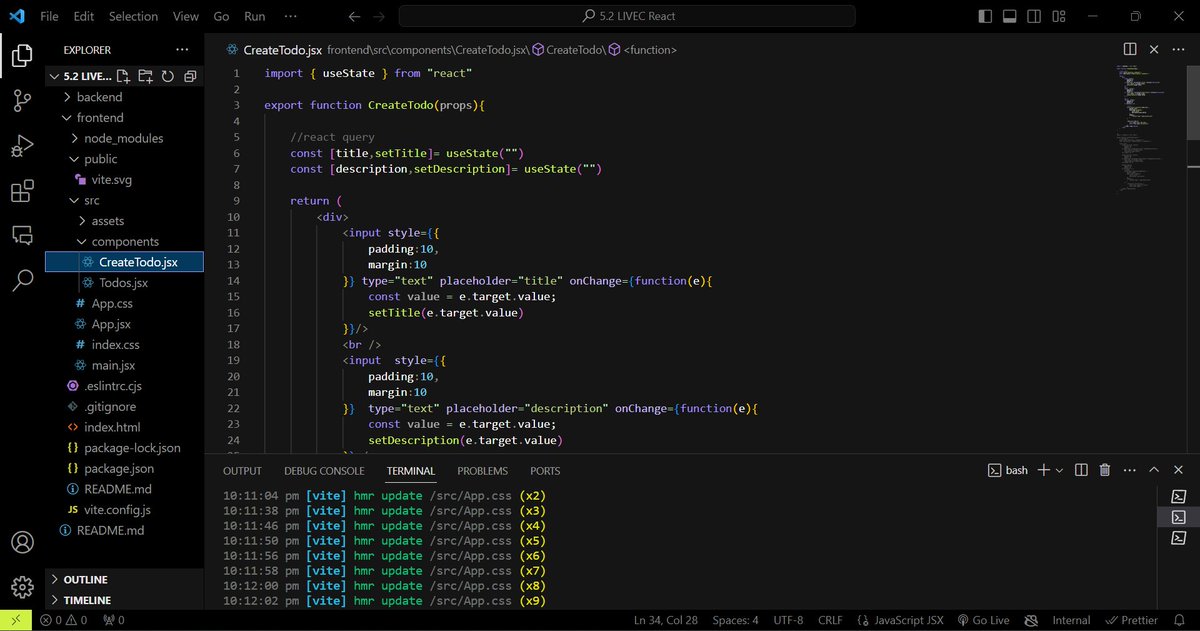This screenshot has height=631, width=1200.
Task: Open the Edit menu
Action: click(83, 16)
